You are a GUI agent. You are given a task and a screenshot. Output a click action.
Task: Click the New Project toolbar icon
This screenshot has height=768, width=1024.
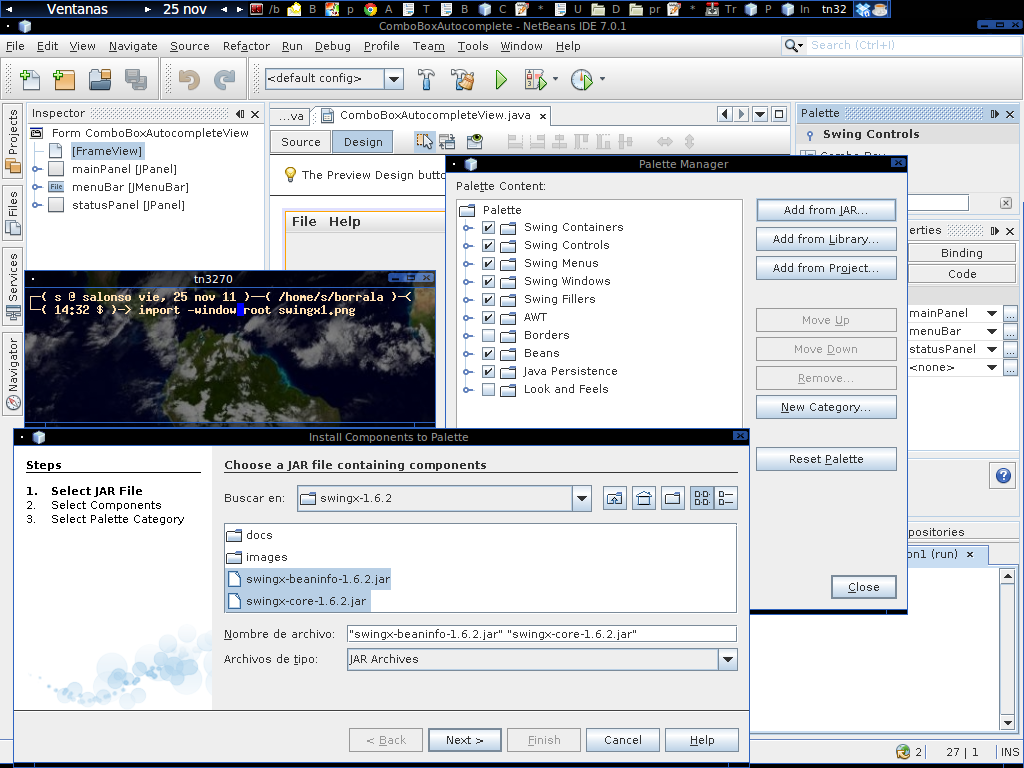pos(62,79)
